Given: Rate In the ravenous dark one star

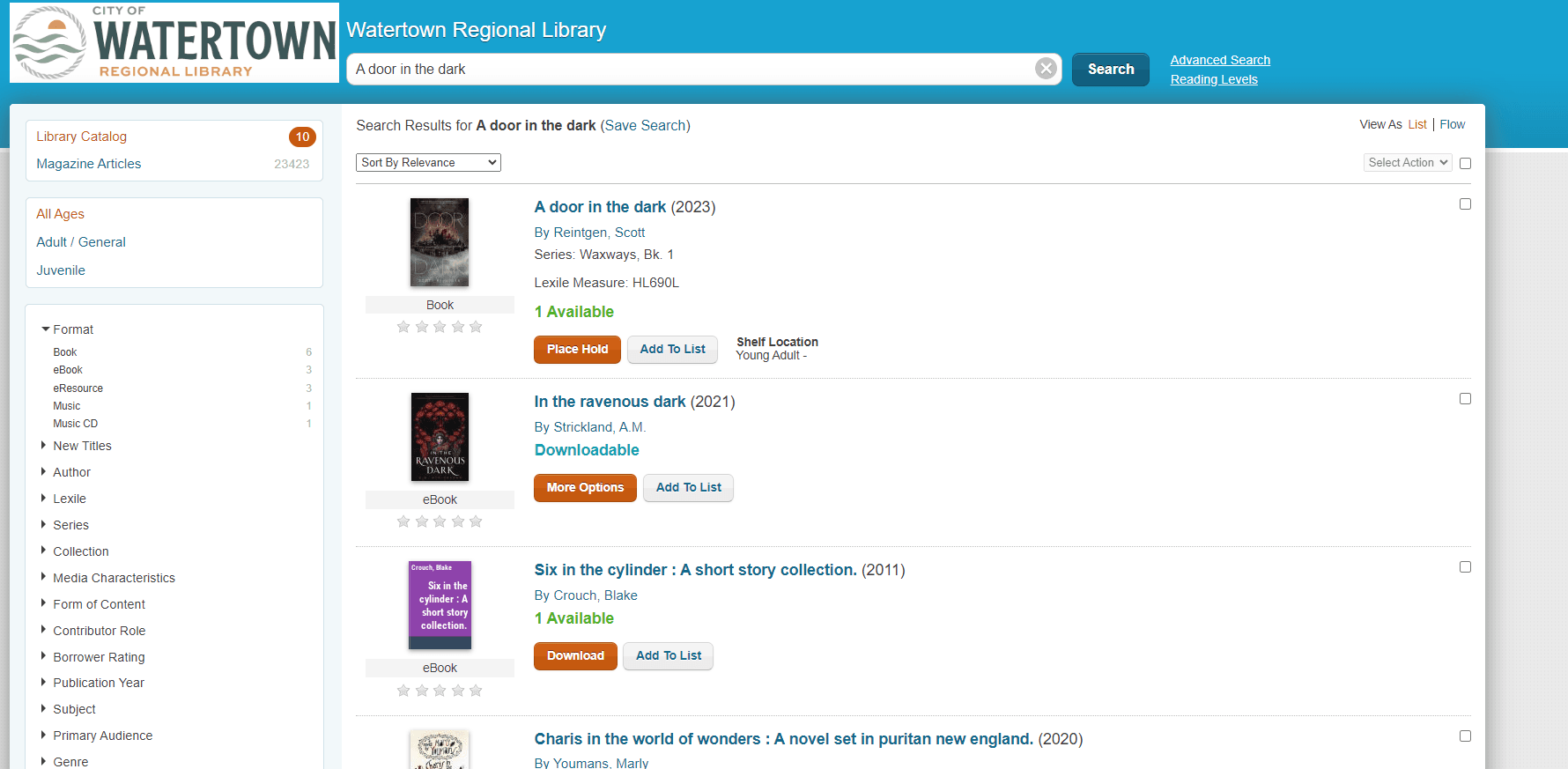Looking at the screenshot, I should pos(403,521).
